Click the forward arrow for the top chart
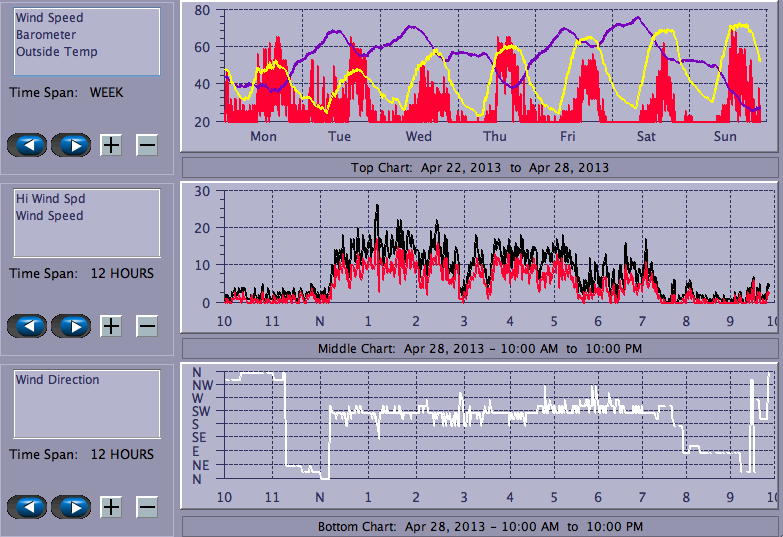 pyautogui.click(x=71, y=145)
